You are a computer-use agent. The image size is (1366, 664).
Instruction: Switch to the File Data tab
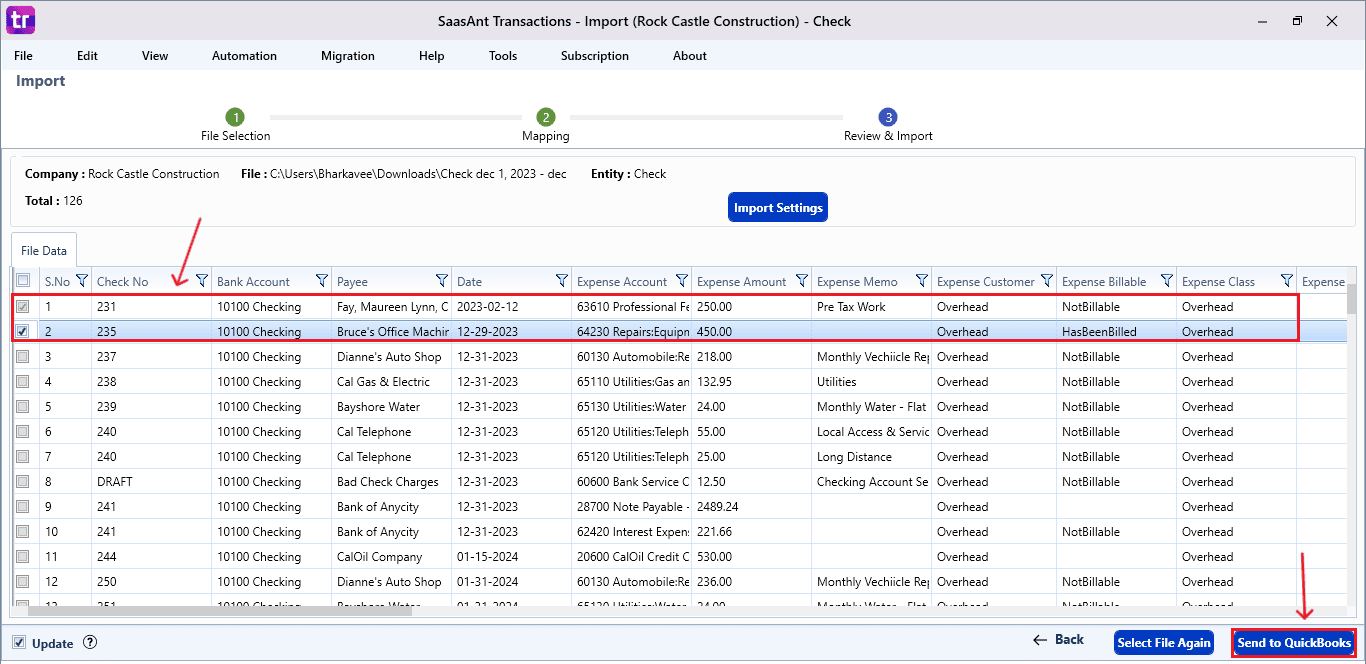coord(44,251)
